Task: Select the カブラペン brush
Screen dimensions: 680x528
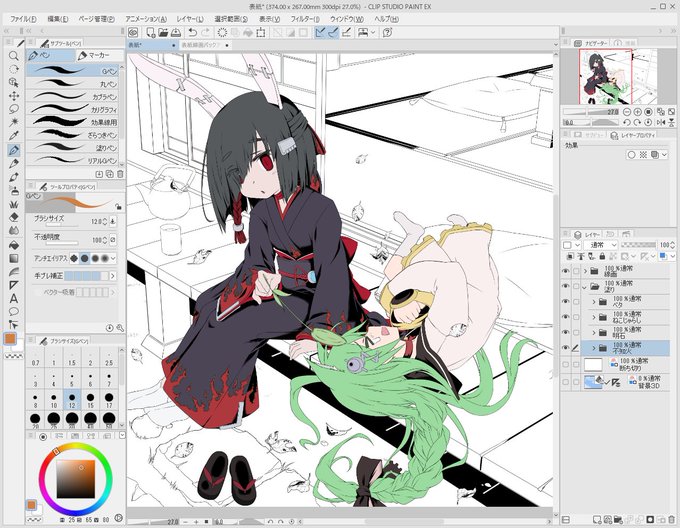Action: (x=72, y=96)
